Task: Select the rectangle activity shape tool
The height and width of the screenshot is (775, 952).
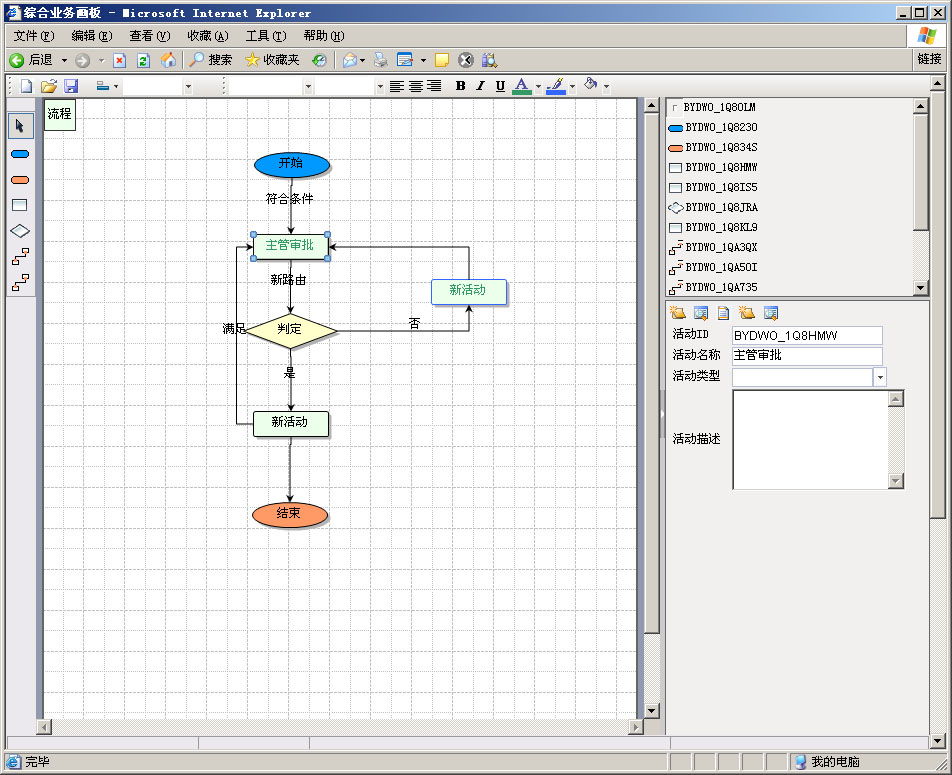Action: point(20,205)
